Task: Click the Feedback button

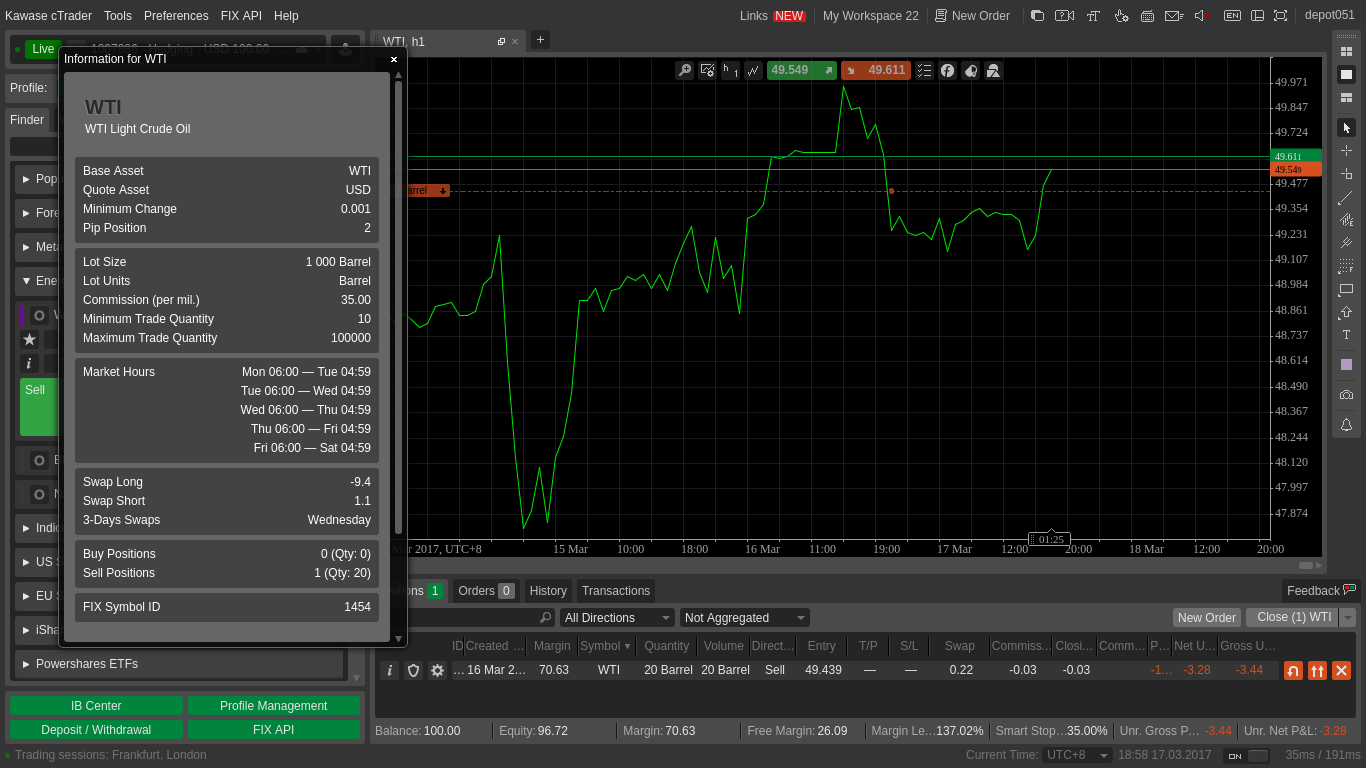Action: coord(1321,591)
